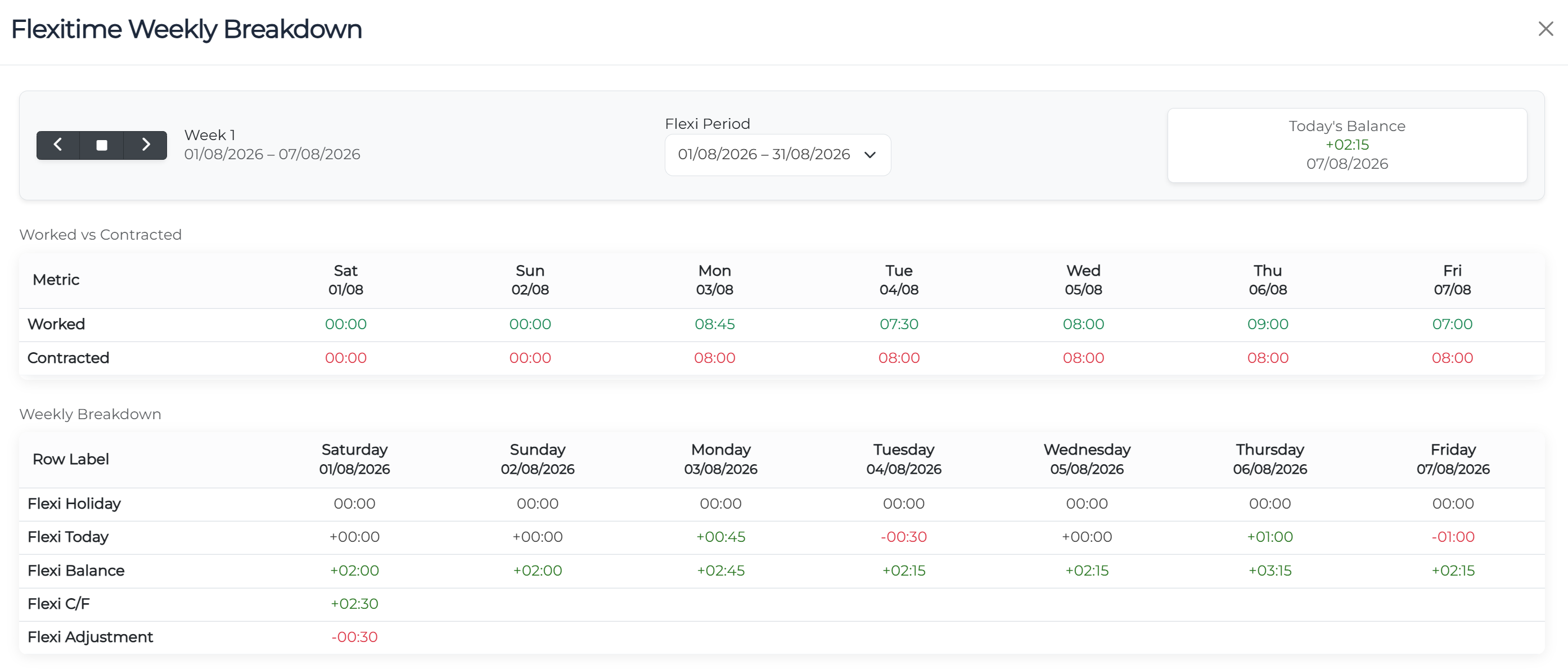Go to the previous week arrow

click(58, 145)
